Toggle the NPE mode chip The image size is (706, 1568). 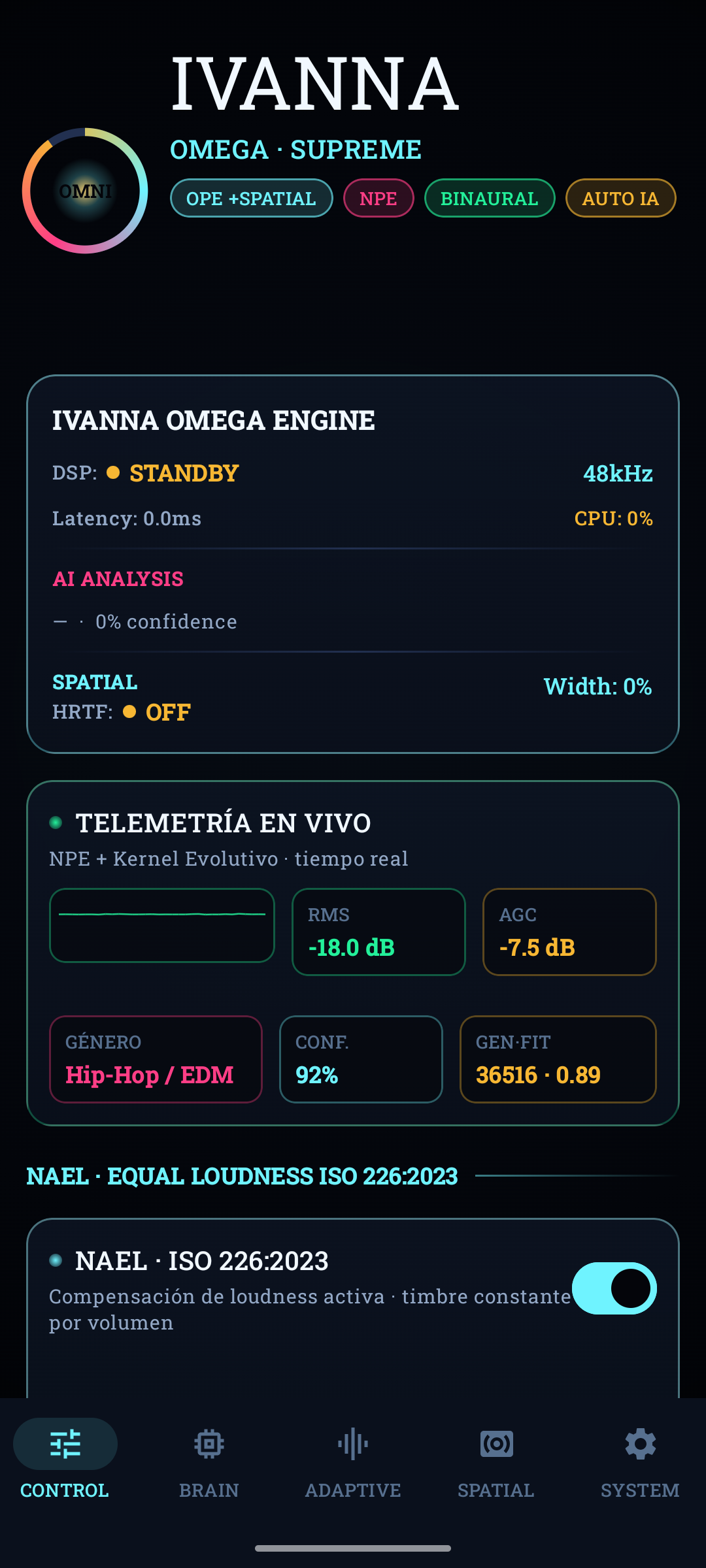click(378, 198)
